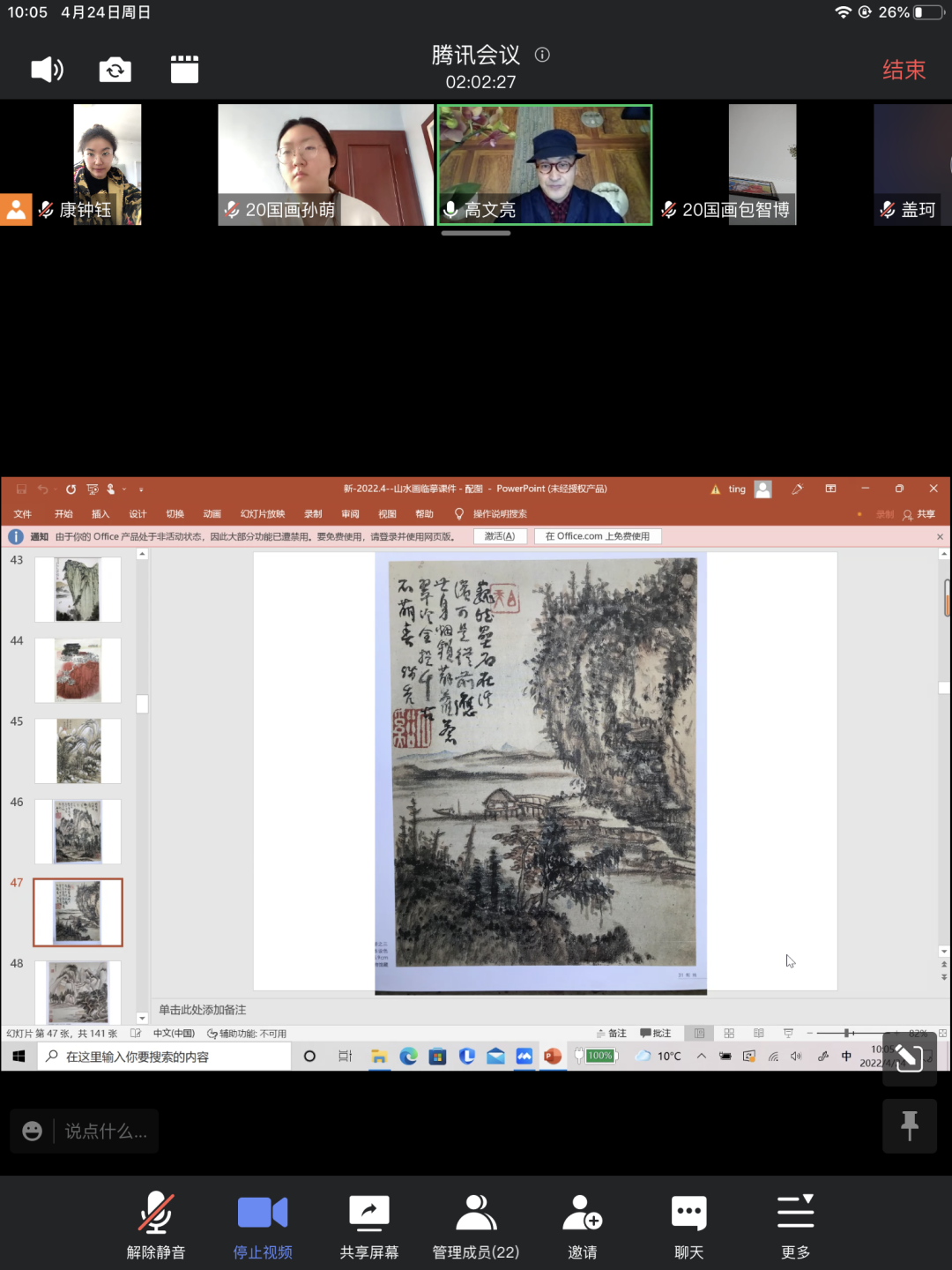
Task: Switch to PowerPoint 审阅 tab
Action: (351, 514)
